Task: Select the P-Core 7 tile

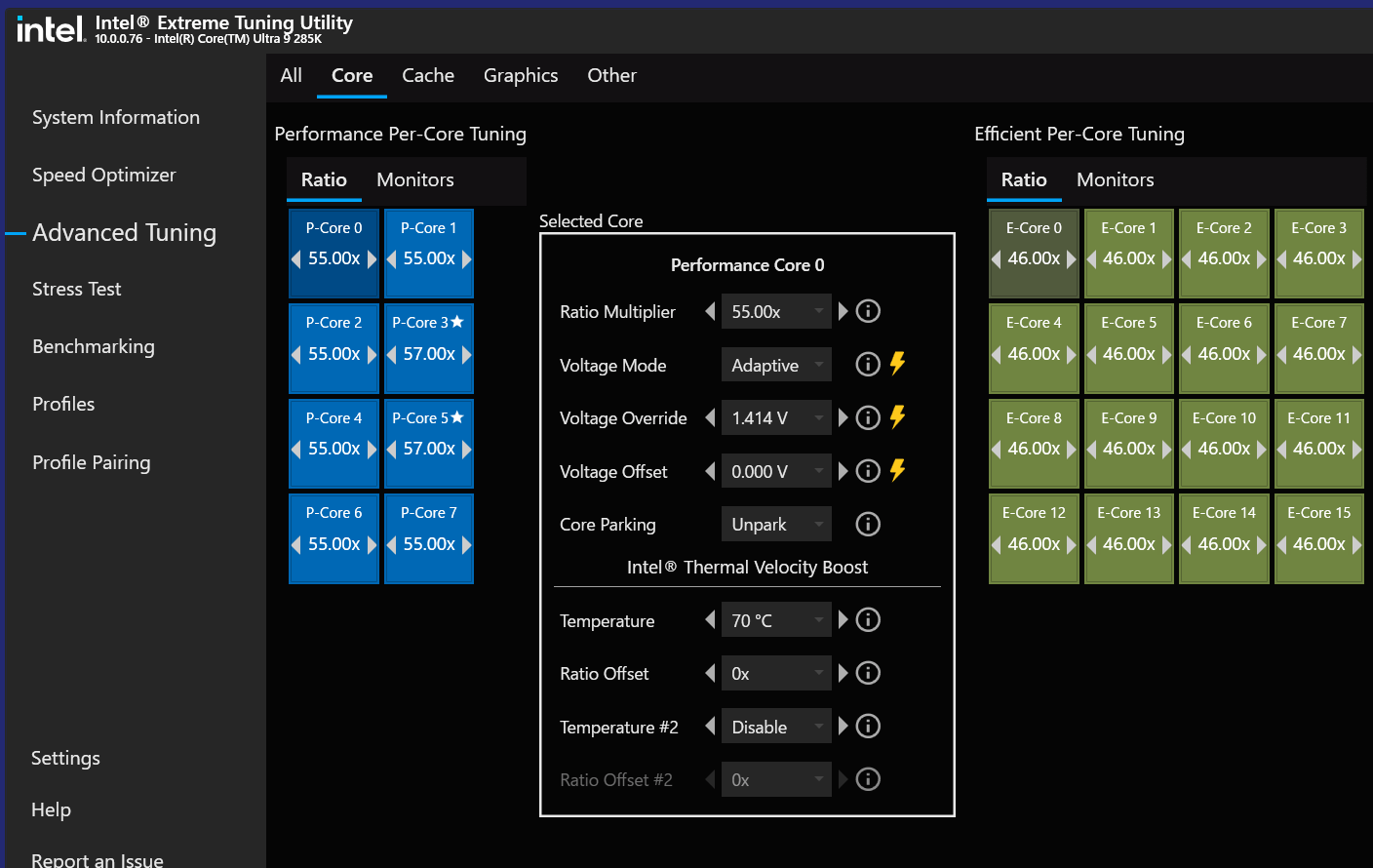Action: pyautogui.click(x=429, y=515)
